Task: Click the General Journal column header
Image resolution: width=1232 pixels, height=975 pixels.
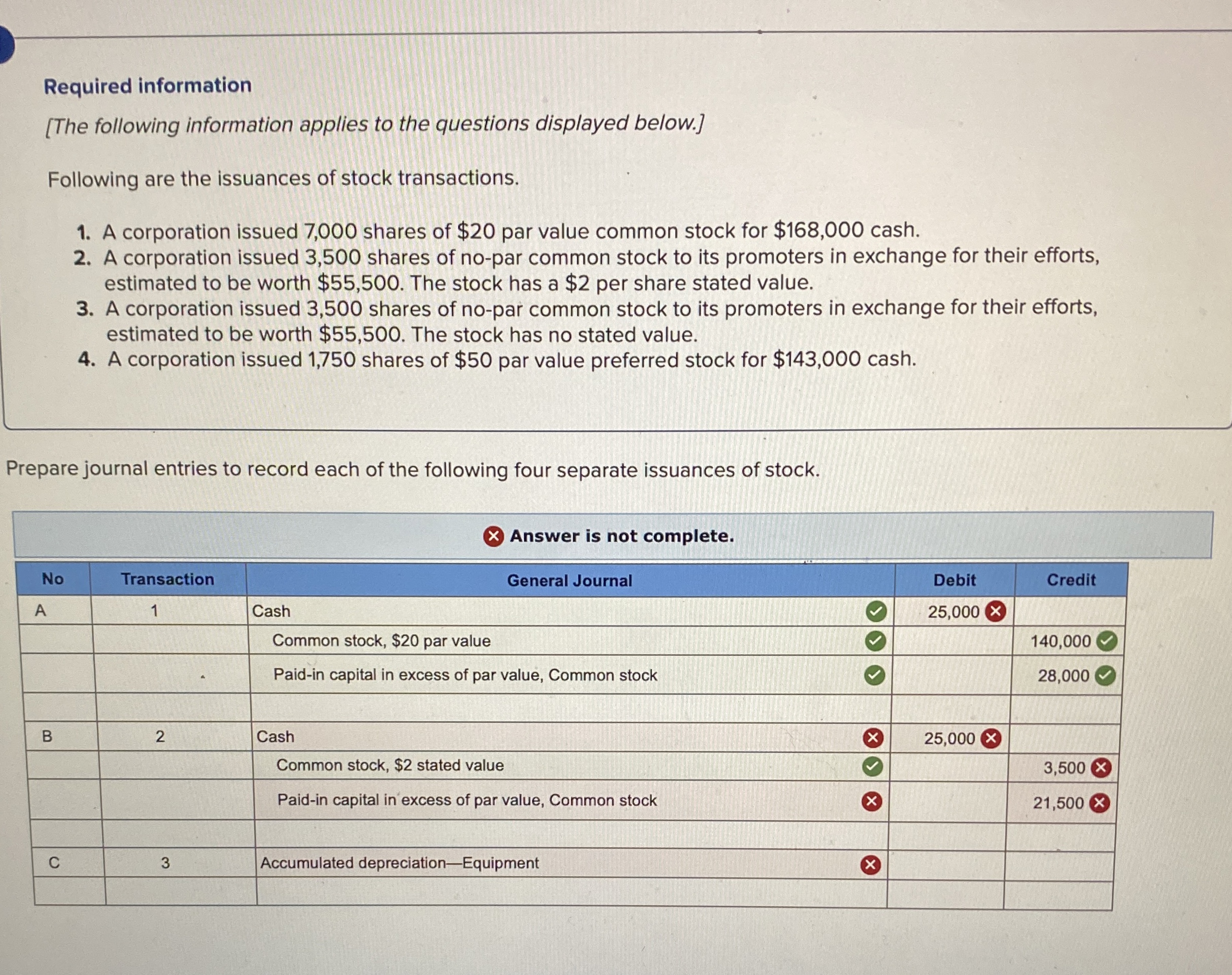Action: coord(569,581)
